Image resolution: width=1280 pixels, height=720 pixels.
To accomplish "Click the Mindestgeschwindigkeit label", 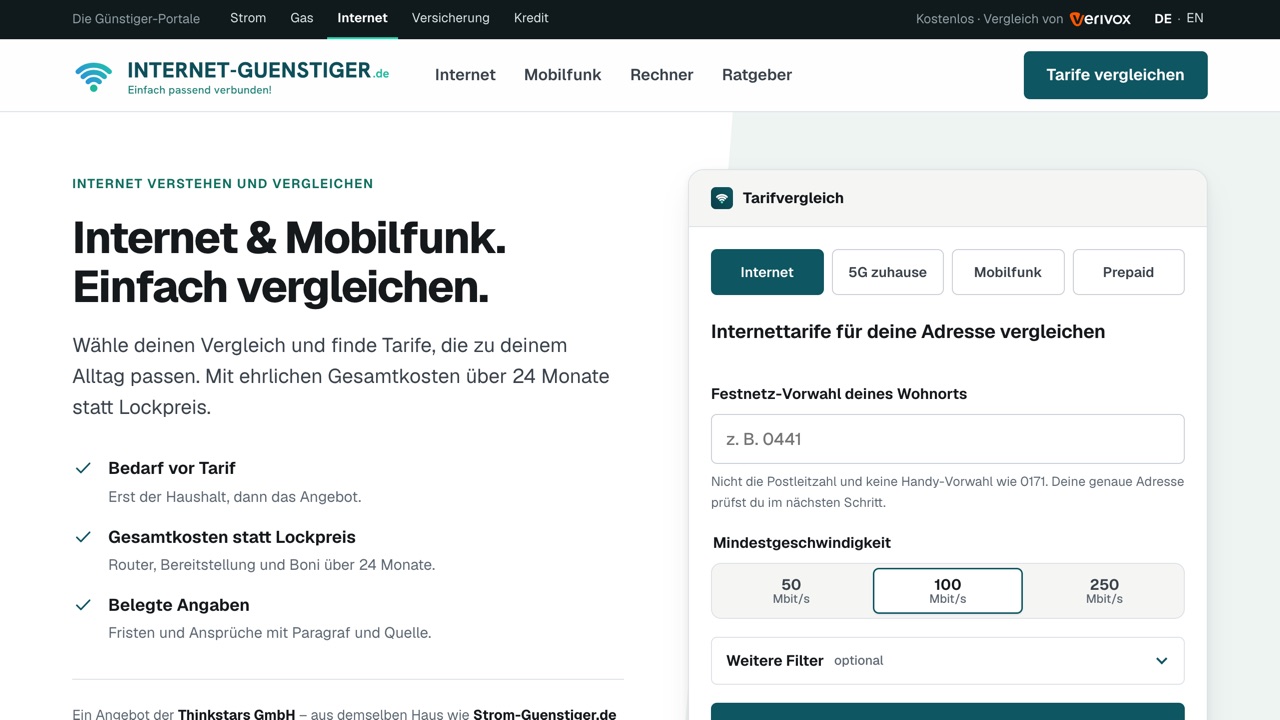I will pos(802,543).
